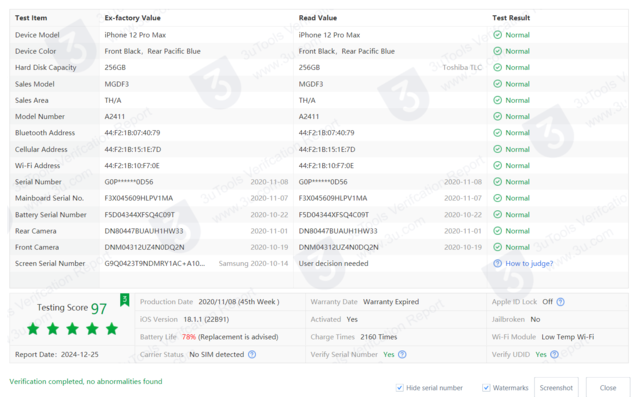
Task: Click the 2160 Times charge count
Action: click(378, 337)
